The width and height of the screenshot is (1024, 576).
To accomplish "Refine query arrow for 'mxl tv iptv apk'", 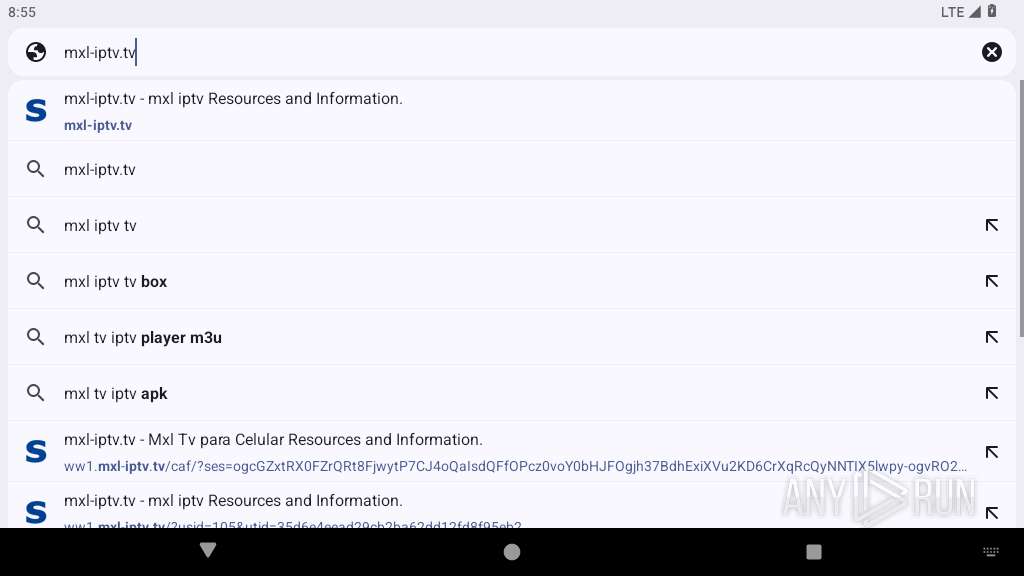I will 991,394.
